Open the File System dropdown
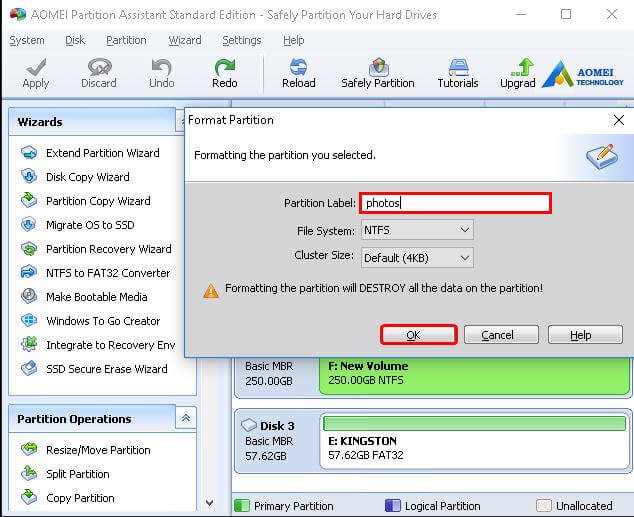 [x=417, y=230]
